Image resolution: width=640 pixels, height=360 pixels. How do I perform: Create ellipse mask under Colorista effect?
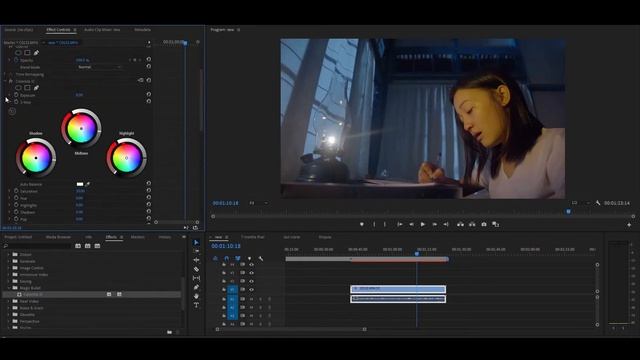pos(18,88)
